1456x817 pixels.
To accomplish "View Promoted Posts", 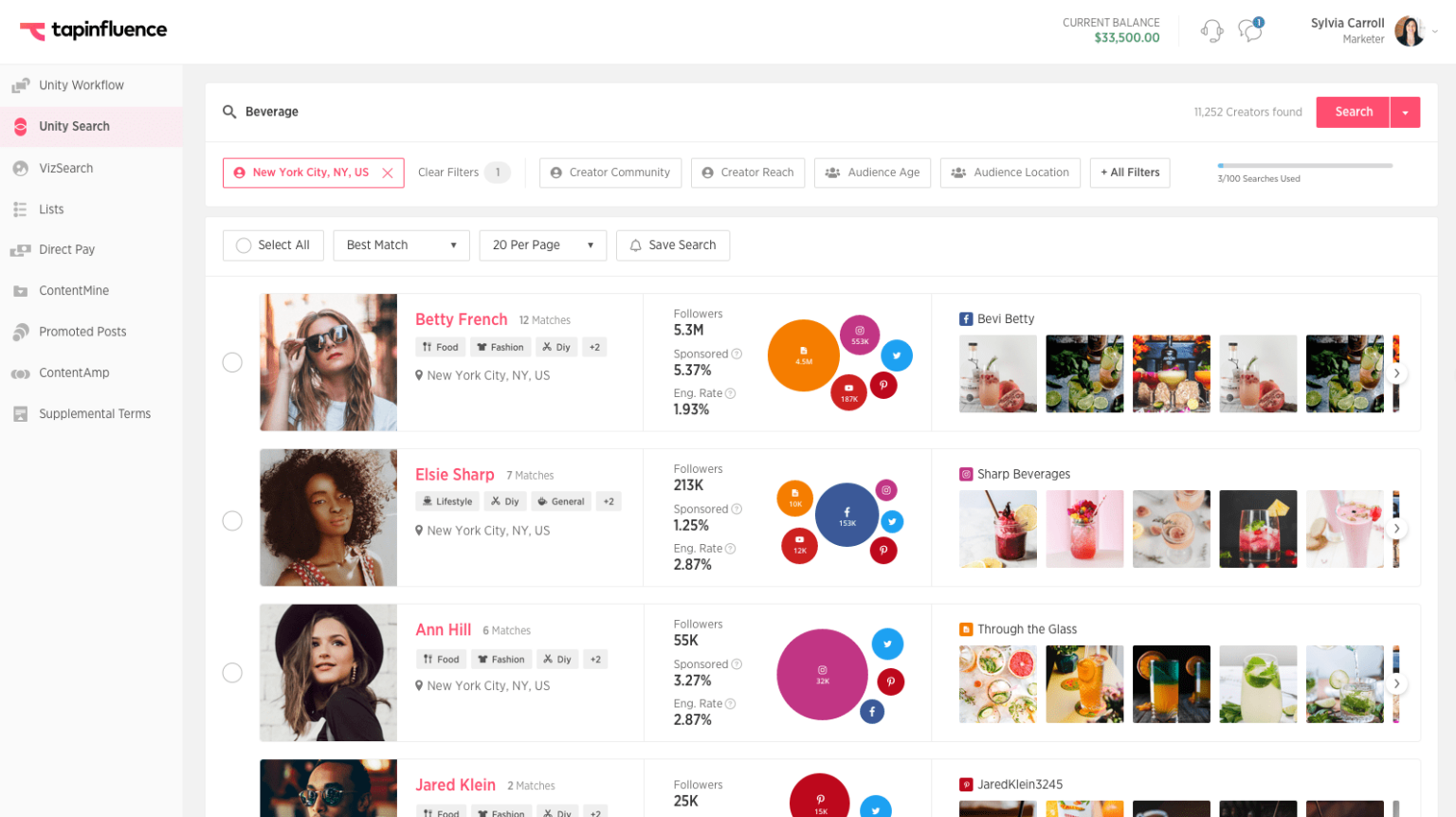I will click(x=83, y=331).
